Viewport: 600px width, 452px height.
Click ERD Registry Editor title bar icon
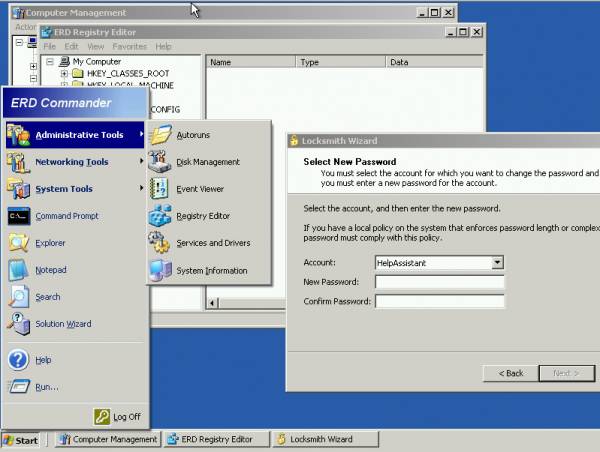[x=46, y=32]
